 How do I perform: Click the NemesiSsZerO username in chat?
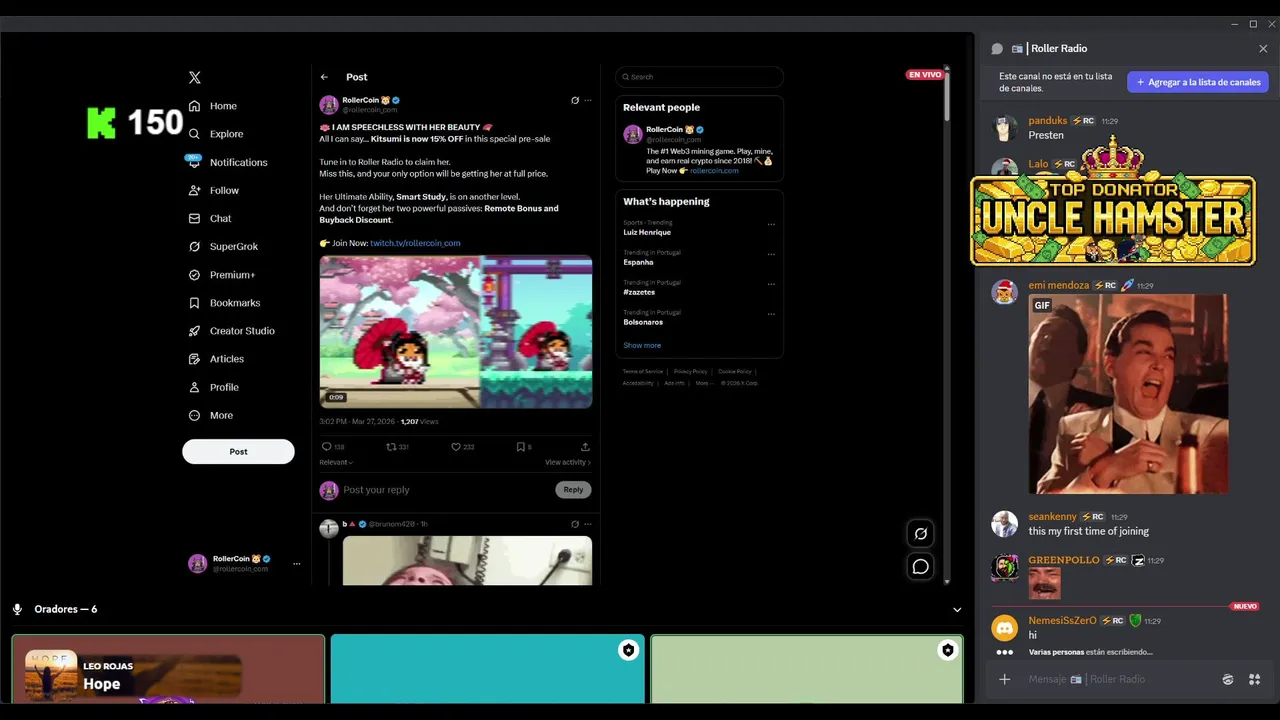1063,621
